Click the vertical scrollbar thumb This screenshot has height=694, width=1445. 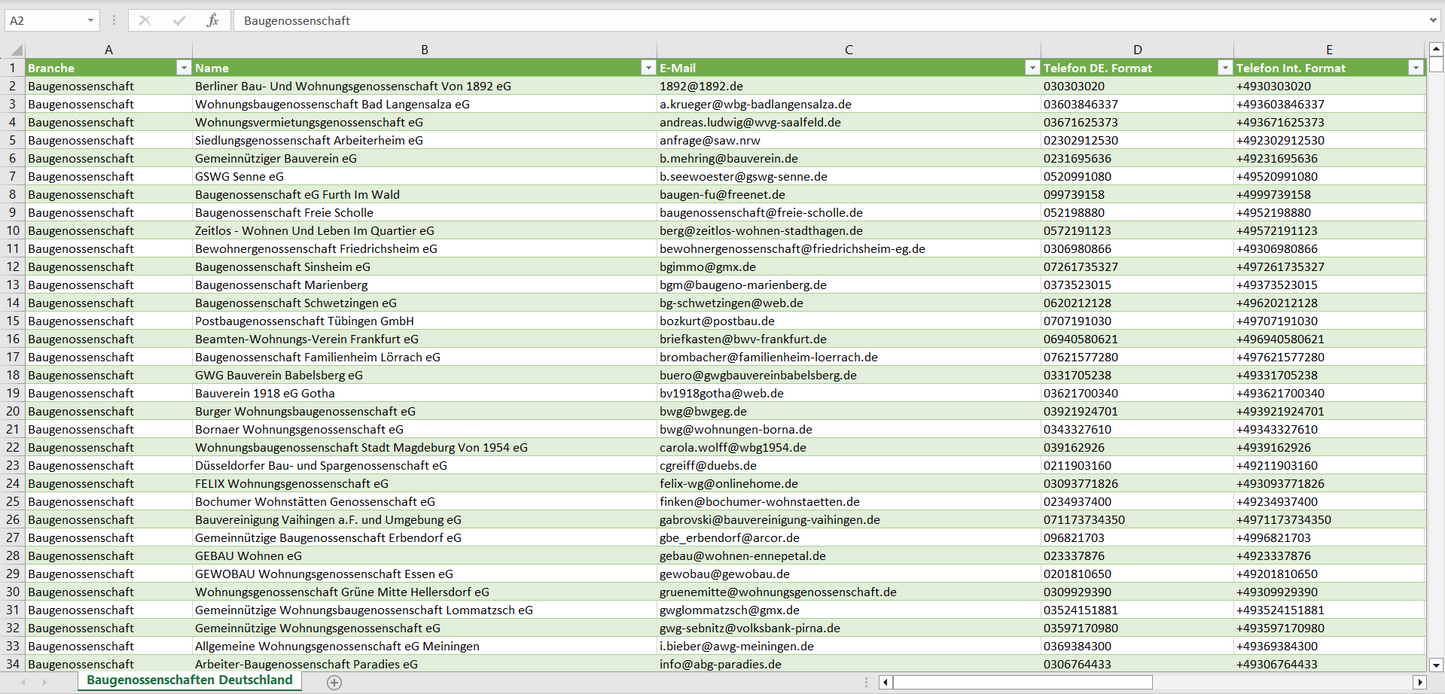pyautogui.click(x=1436, y=65)
